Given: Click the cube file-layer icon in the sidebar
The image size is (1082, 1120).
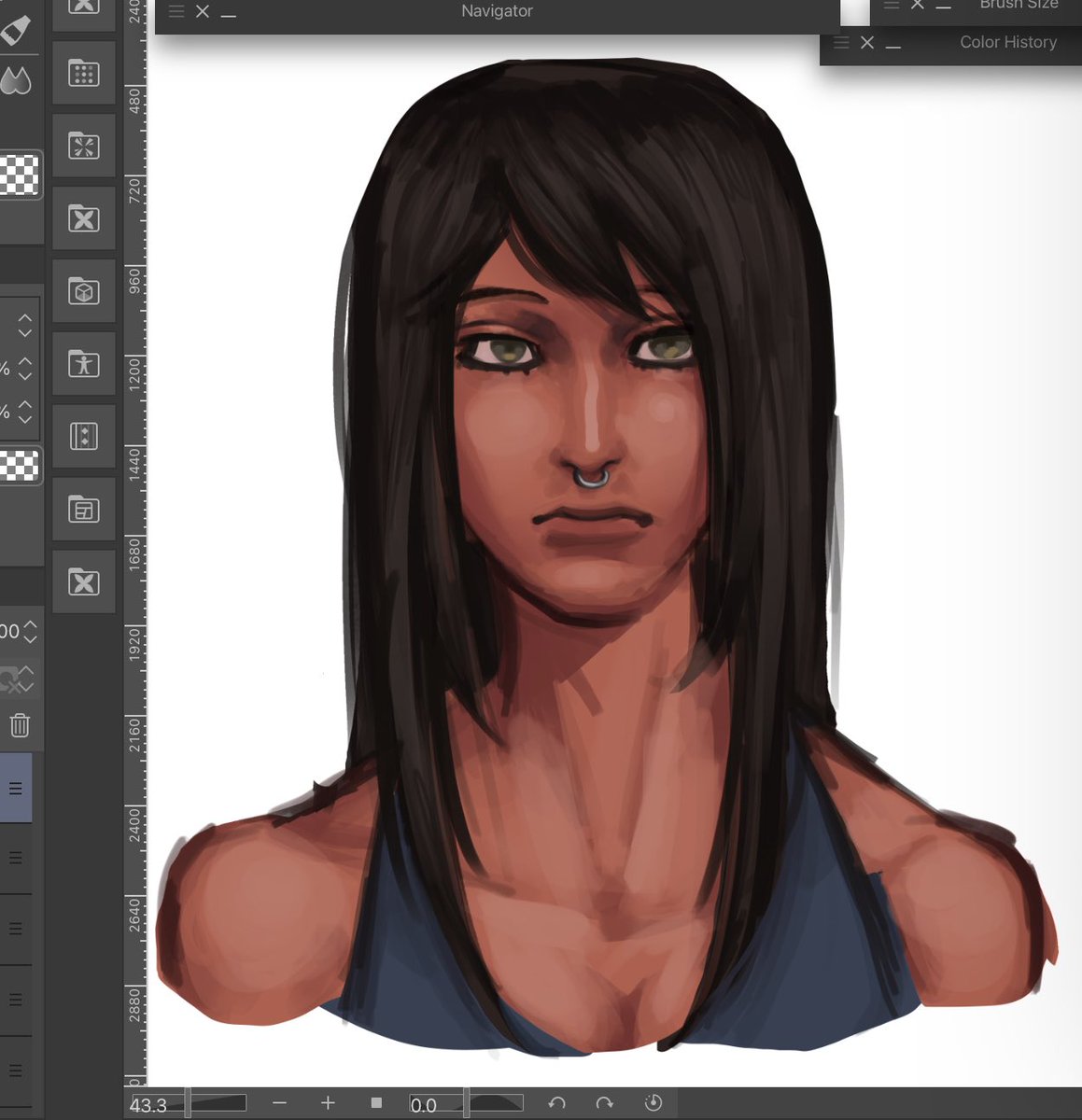Looking at the screenshot, I should (84, 290).
